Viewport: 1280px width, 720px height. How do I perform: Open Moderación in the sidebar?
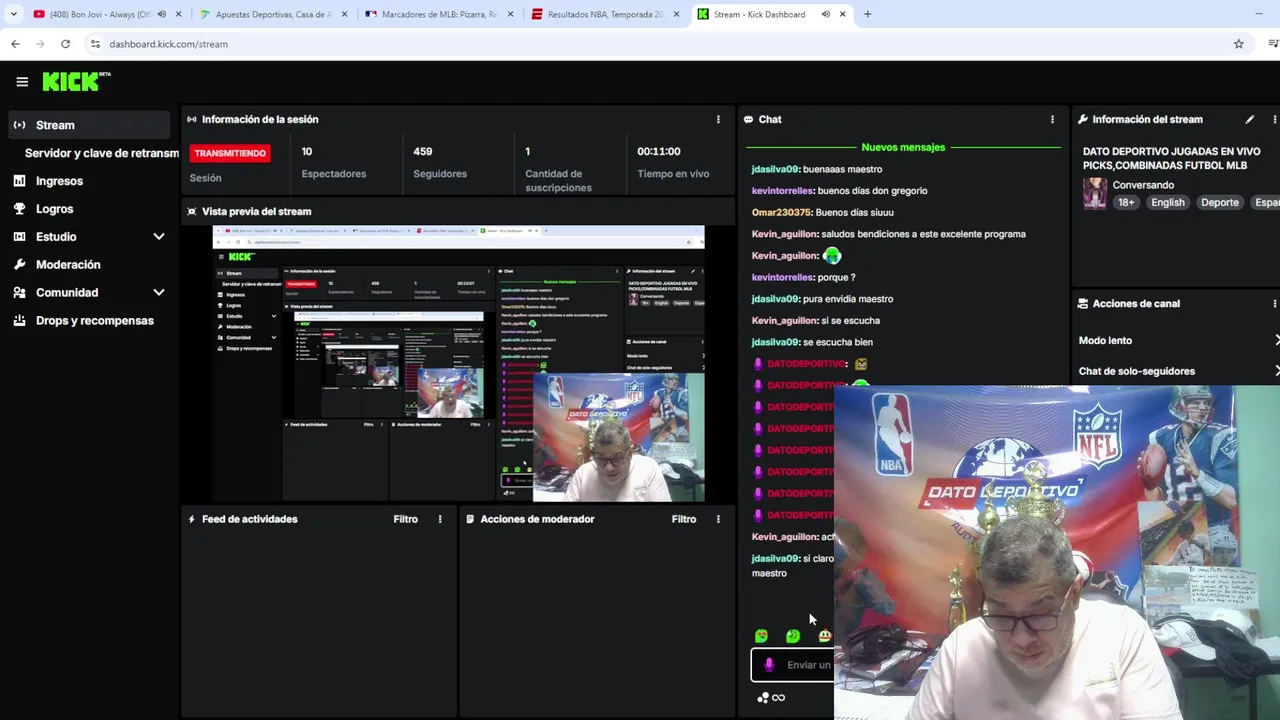click(x=68, y=265)
